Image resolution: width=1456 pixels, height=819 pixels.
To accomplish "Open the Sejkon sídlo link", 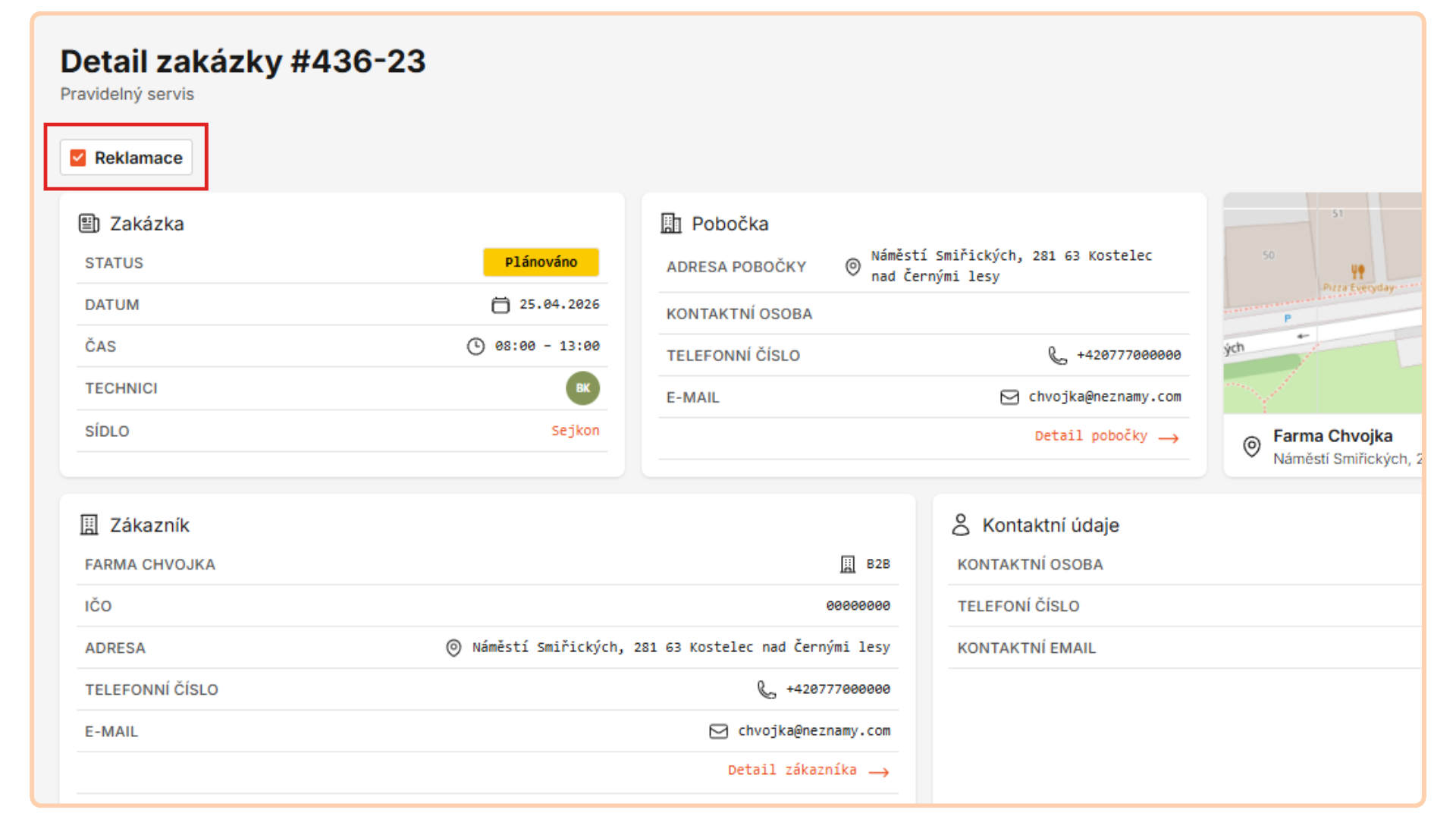I will 575,431.
